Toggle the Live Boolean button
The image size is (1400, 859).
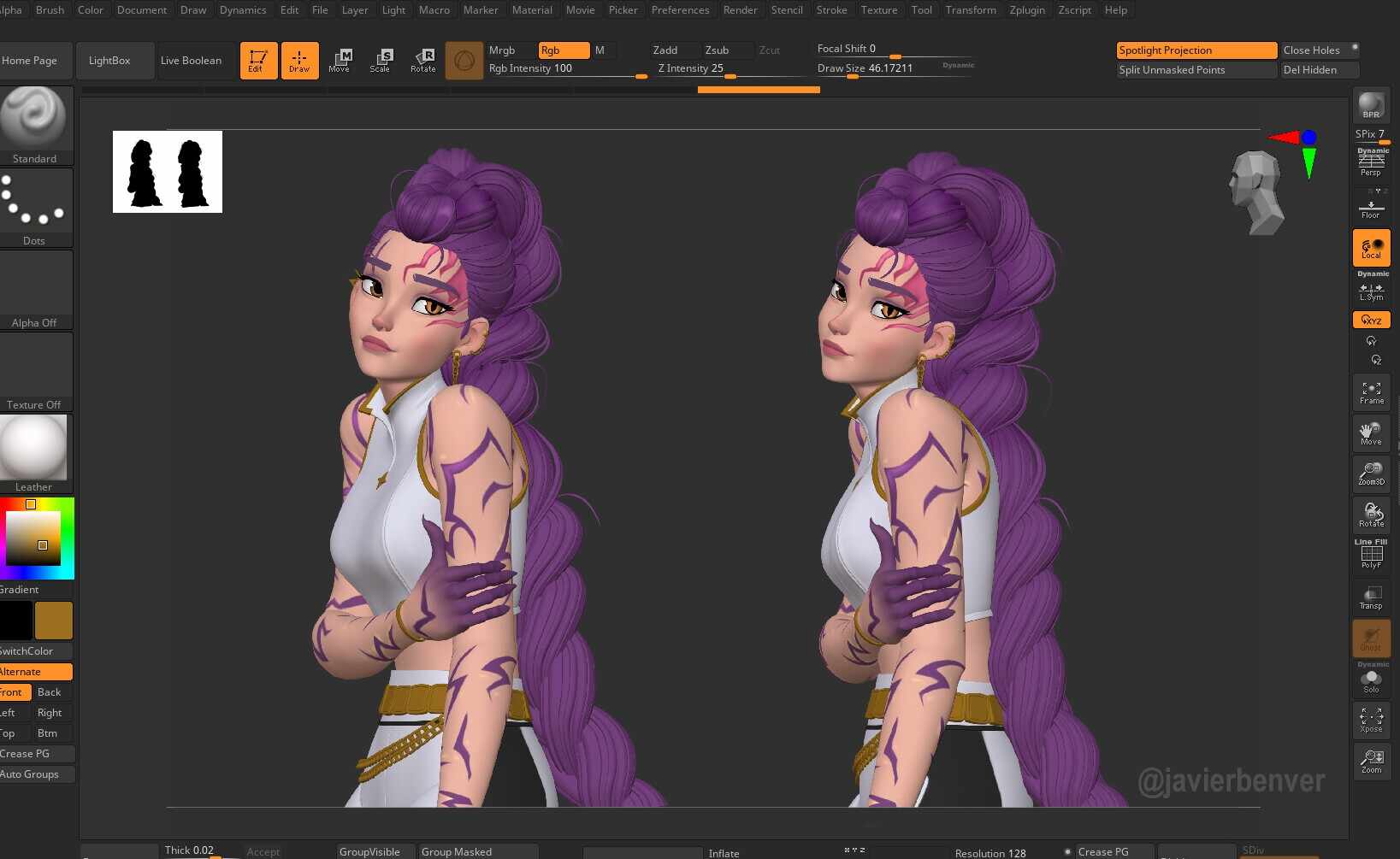coord(192,61)
